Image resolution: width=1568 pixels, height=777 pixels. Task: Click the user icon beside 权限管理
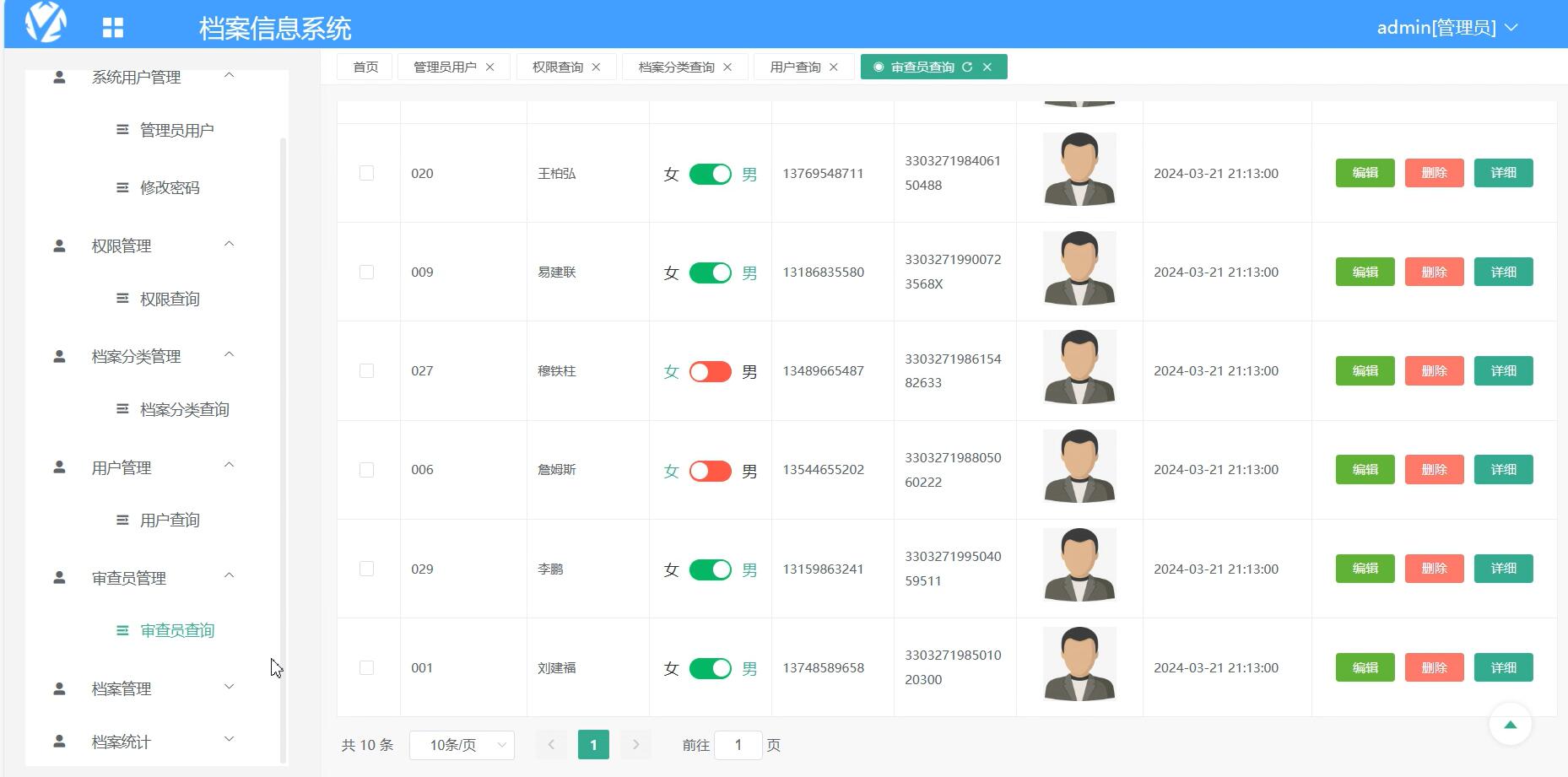coord(59,246)
